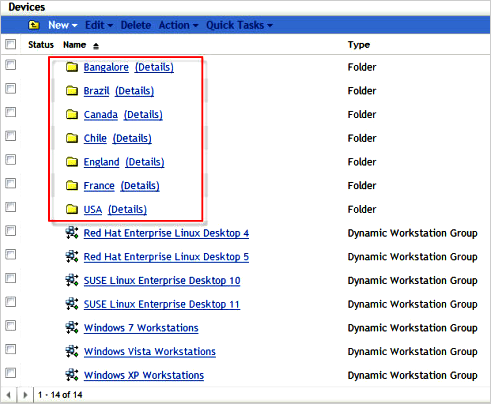Click the sort arrow beside Name column
491x404 pixels.
click(96, 46)
